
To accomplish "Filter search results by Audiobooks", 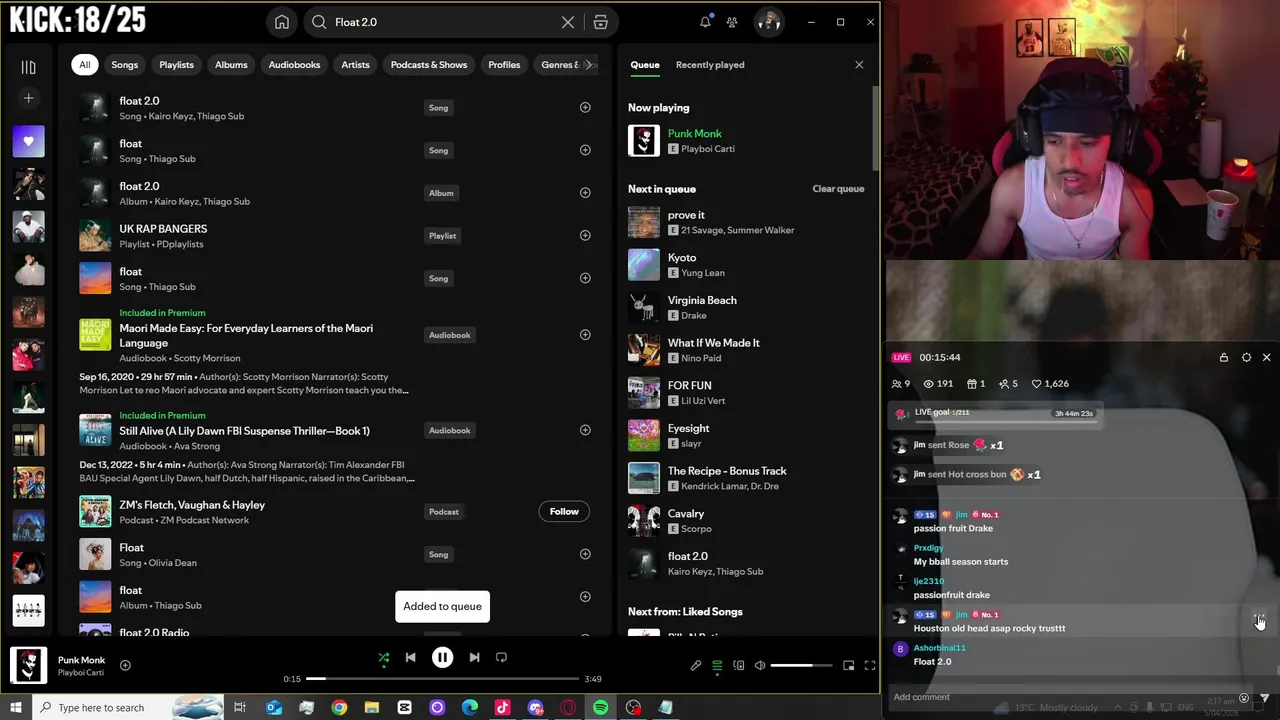I will 294,65.
